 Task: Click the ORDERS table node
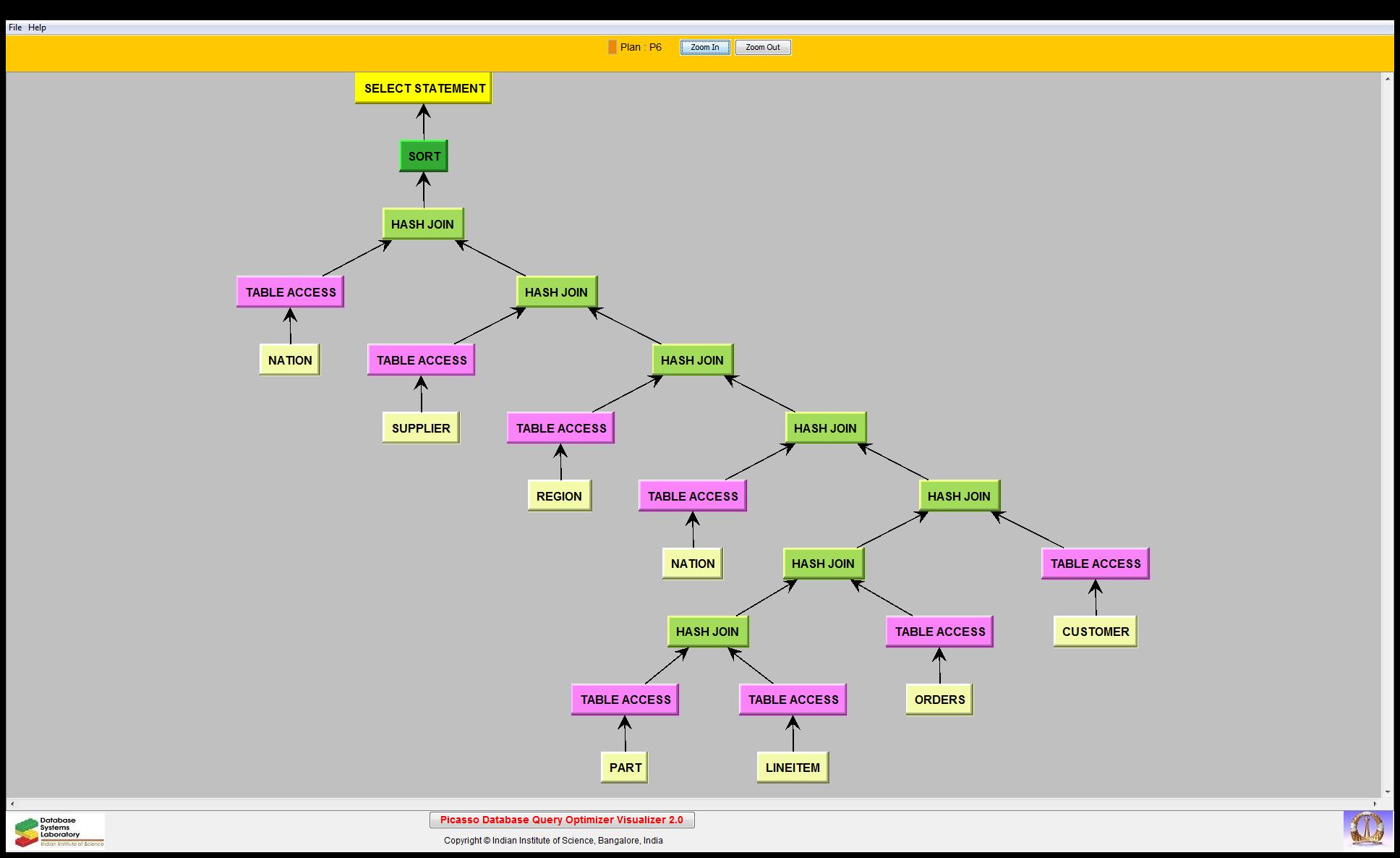pyautogui.click(x=939, y=700)
